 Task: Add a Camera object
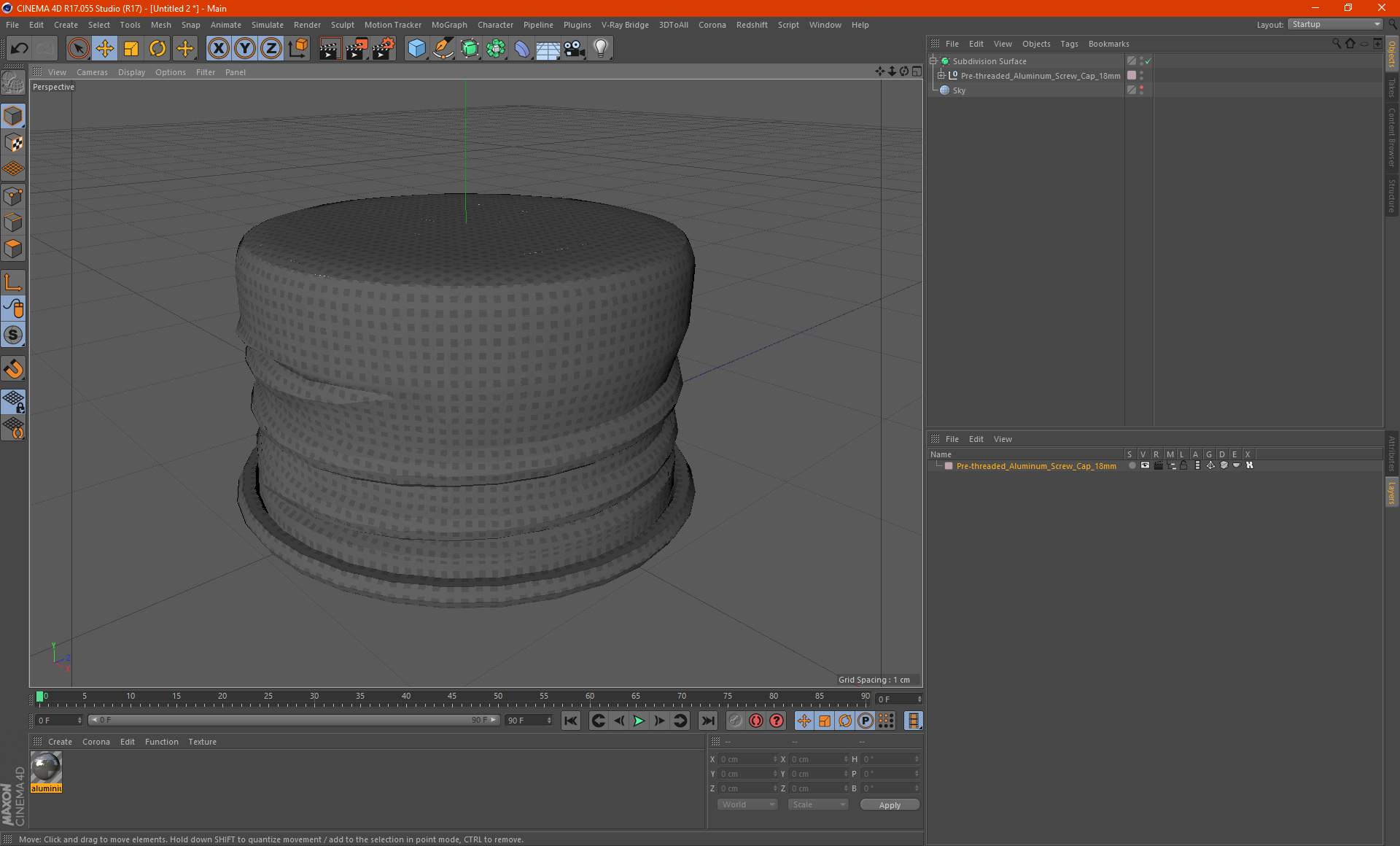pyautogui.click(x=574, y=49)
